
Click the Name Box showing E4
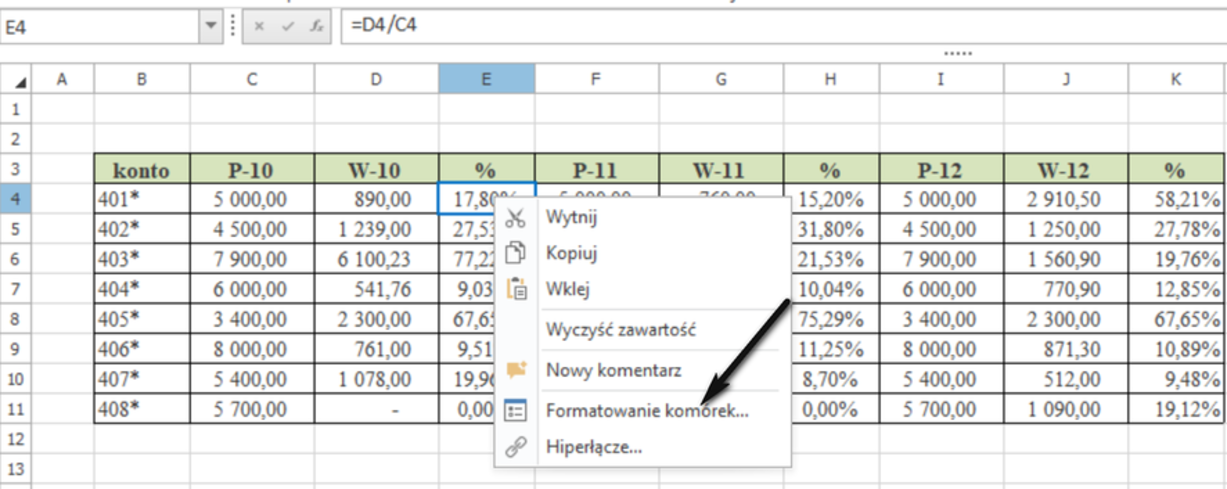click(98, 26)
